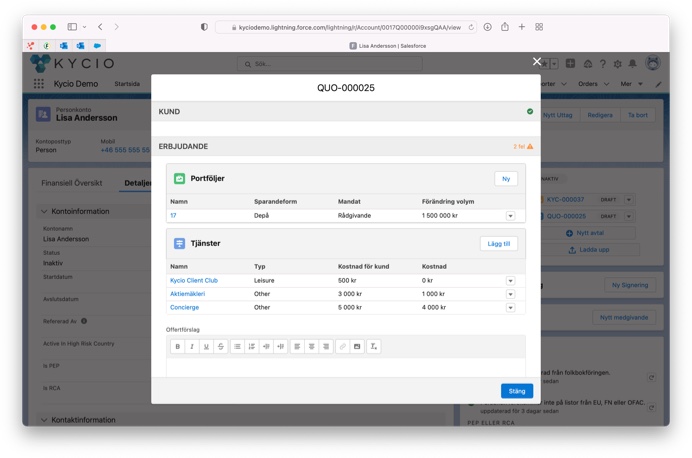Insert numbered list in Offertförslag editor
Image resolution: width=692 pixels, height=458 pixels.
click(252, 346)
